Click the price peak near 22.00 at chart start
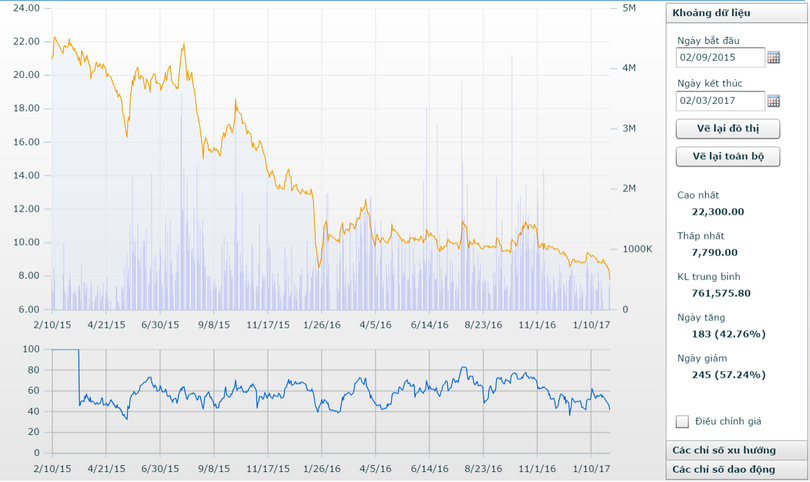The height and width of the screenshot is (482, 810). pyautogui.click(x=54, y=38)
